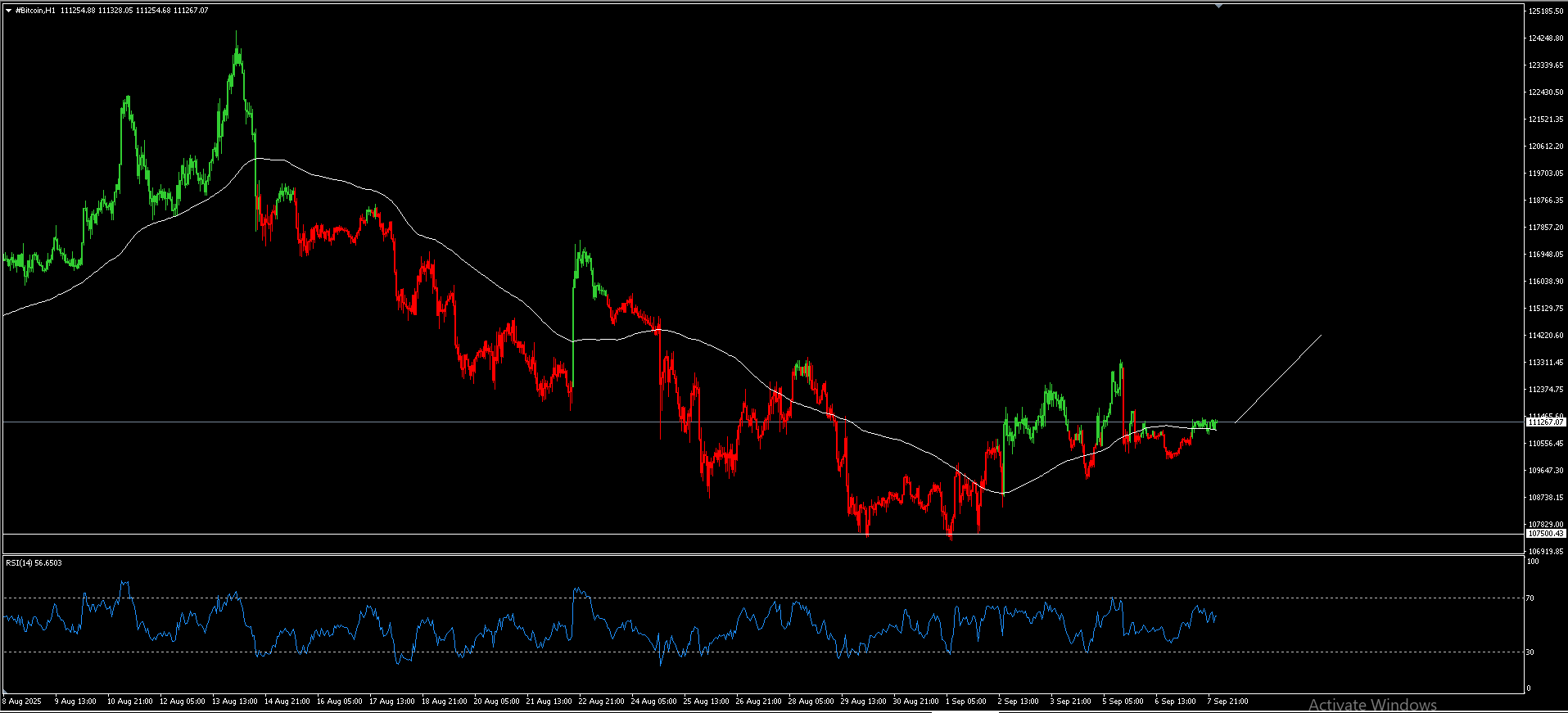Click the price scale value 120612.20
This screenshot has width=1568, height=713.
(1546, 147)
